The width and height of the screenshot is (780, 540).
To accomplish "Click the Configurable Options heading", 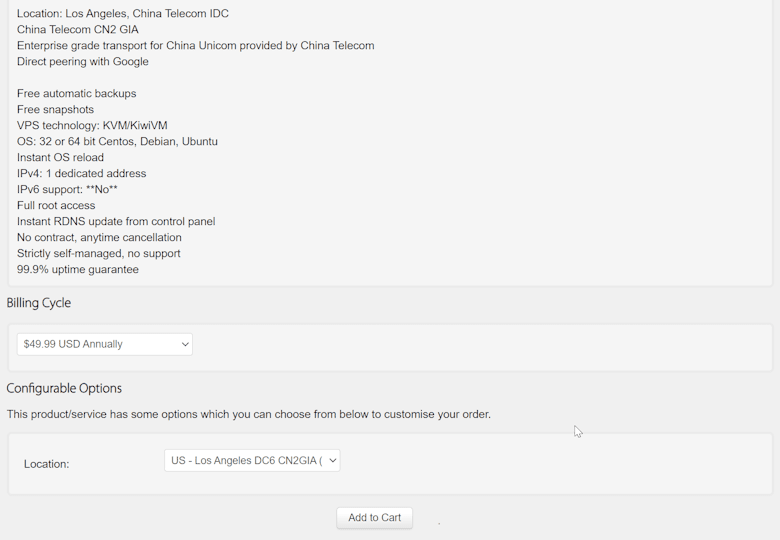I will (64, 388).
